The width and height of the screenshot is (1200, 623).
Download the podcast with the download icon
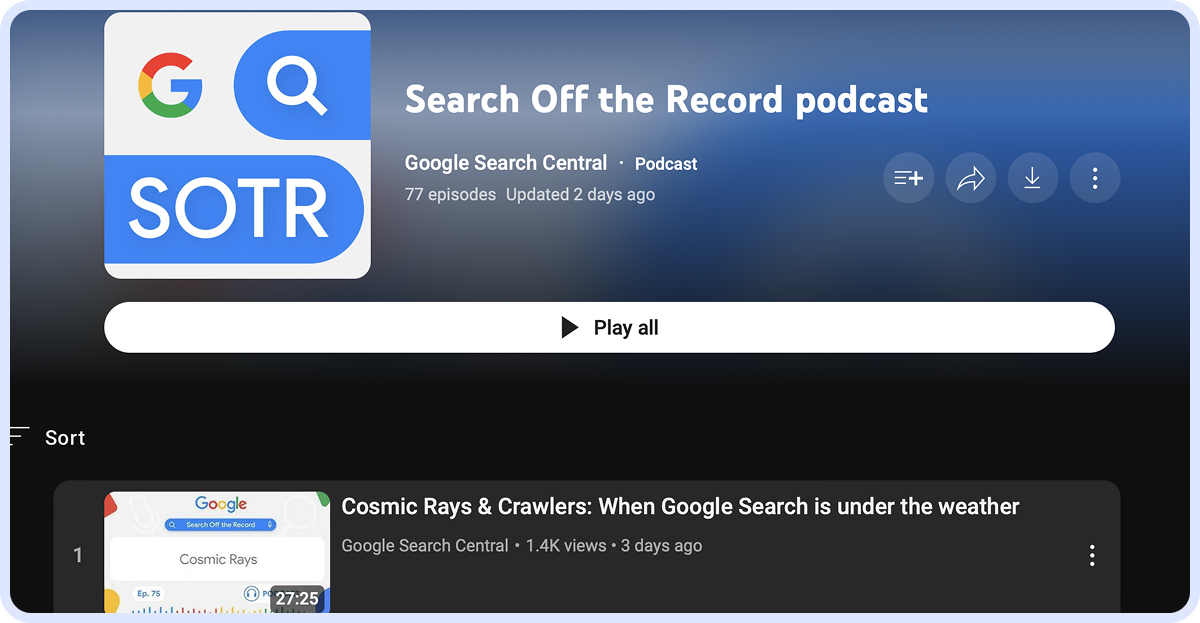coord(1032,179)
